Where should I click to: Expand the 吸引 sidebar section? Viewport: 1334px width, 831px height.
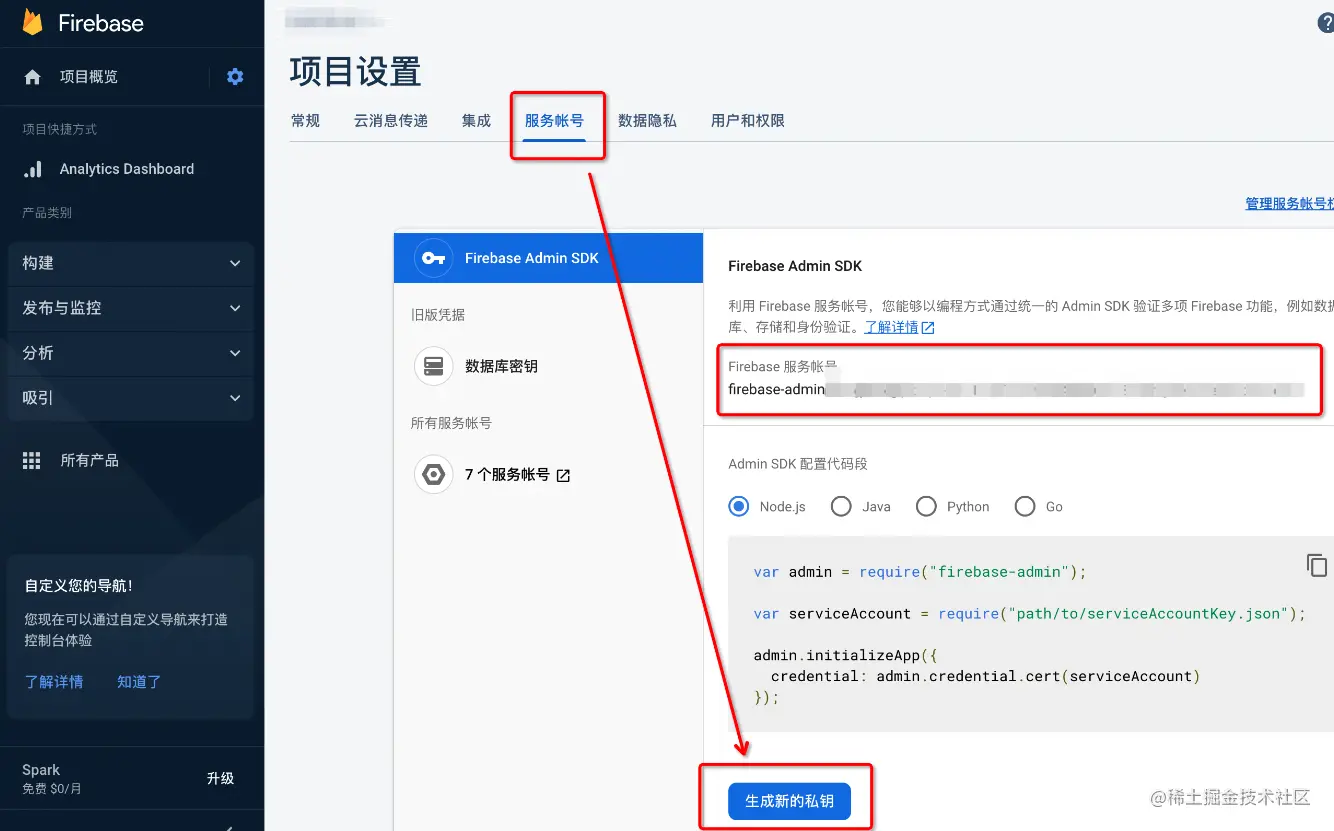131,398
